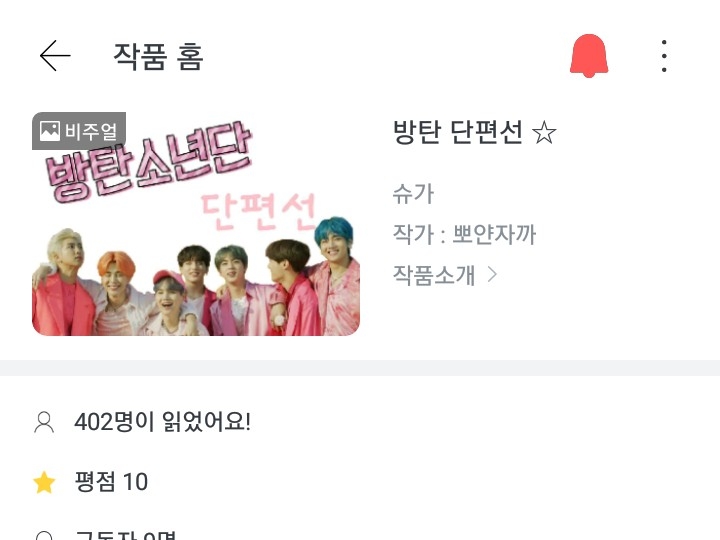Click the yellow rating star icon

tap(45, 482)
